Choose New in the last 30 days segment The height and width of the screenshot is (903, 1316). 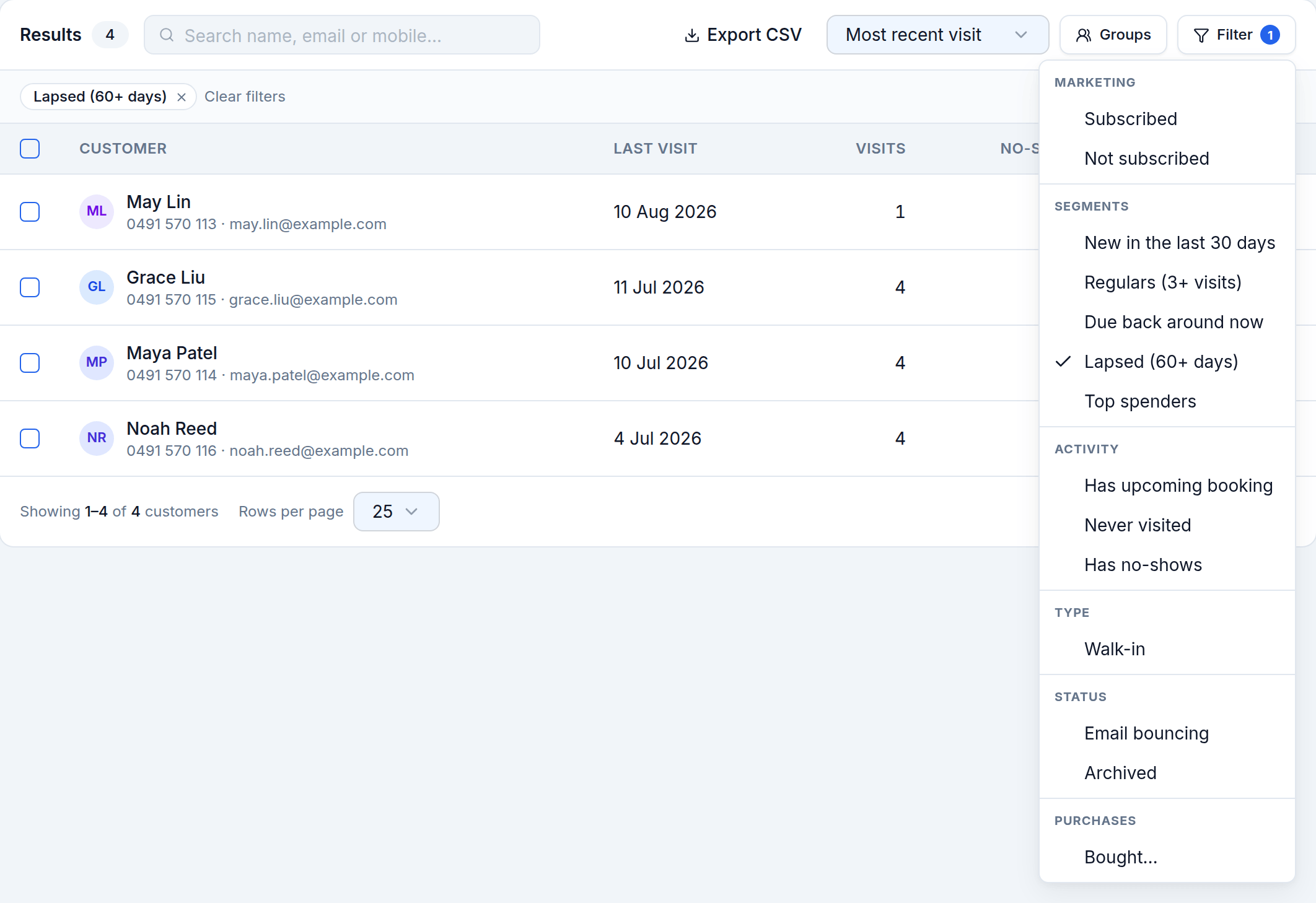(1167, 243)
